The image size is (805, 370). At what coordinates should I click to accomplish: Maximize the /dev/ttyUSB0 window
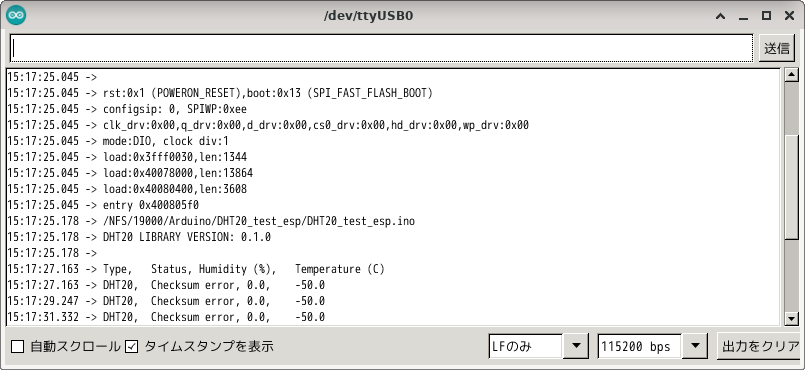click(766, 16)
